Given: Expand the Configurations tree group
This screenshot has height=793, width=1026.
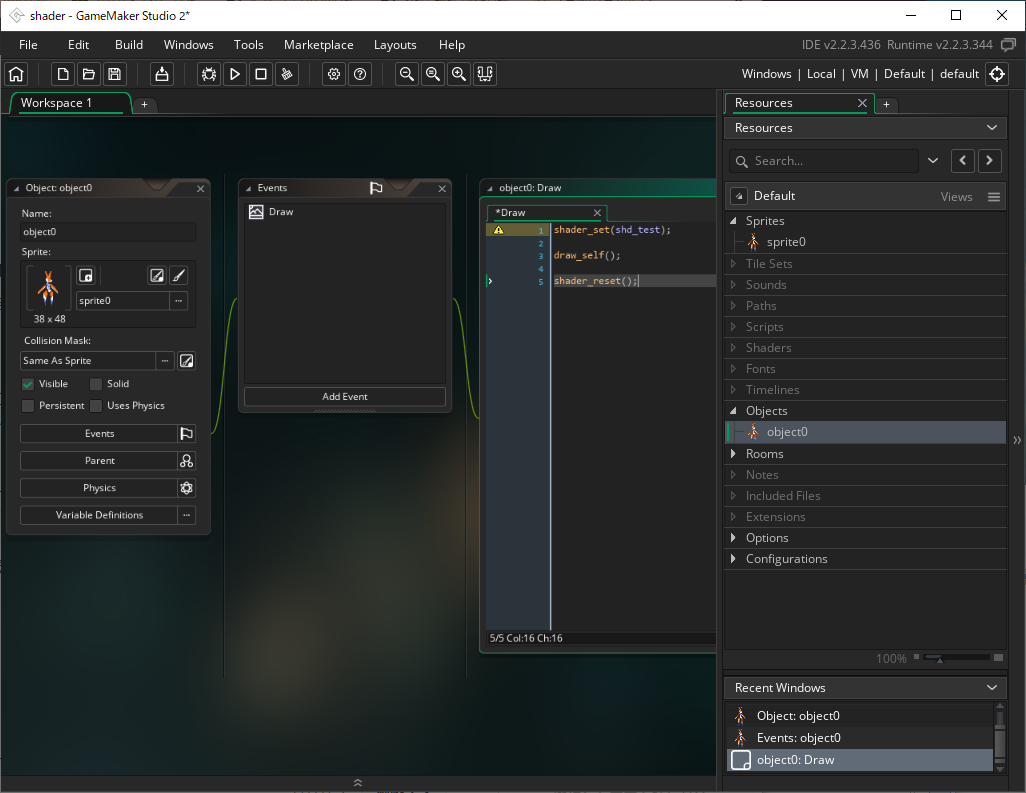Looking at the screenshot, I should click(x=734, y=559).
